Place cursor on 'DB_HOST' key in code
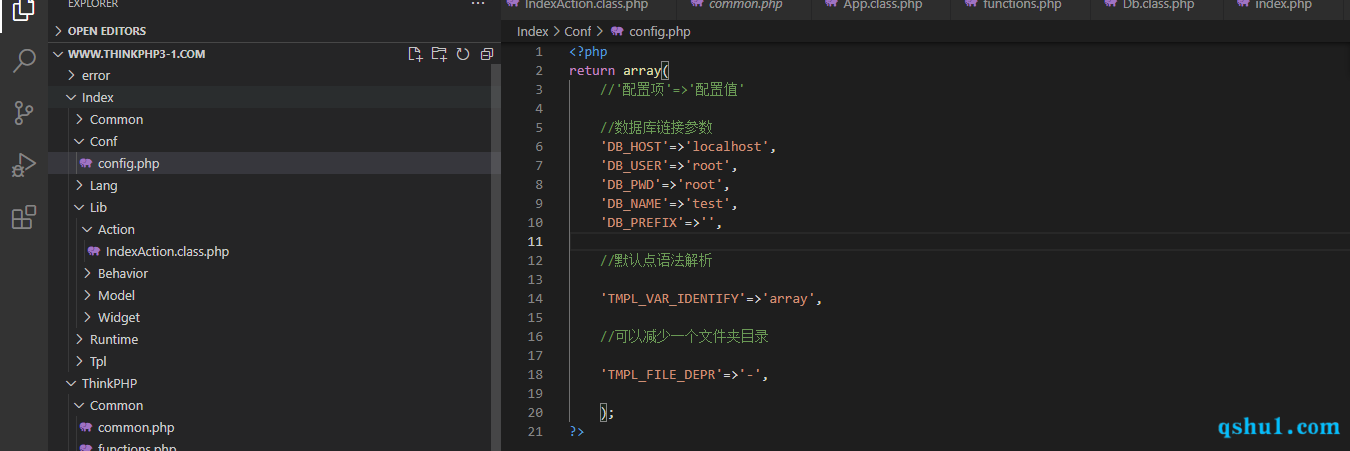 click(x=635, y=146)
